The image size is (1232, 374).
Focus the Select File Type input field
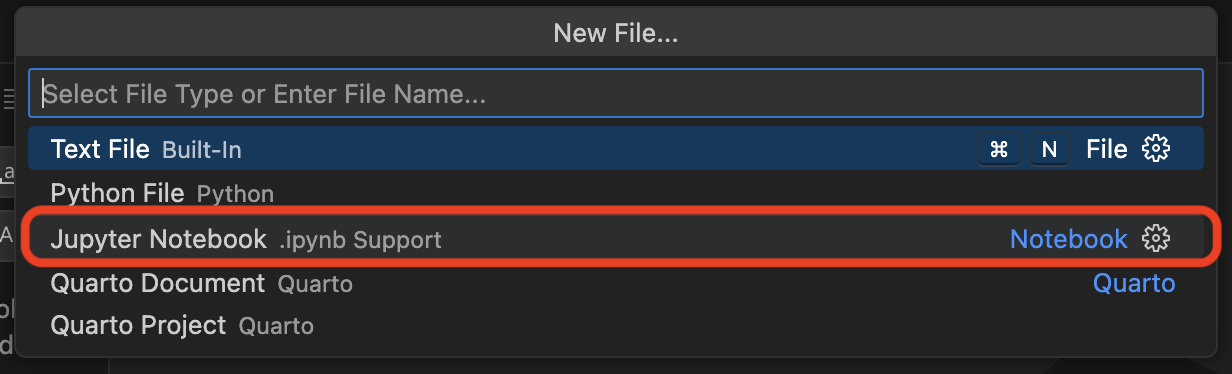coord(615,94)
